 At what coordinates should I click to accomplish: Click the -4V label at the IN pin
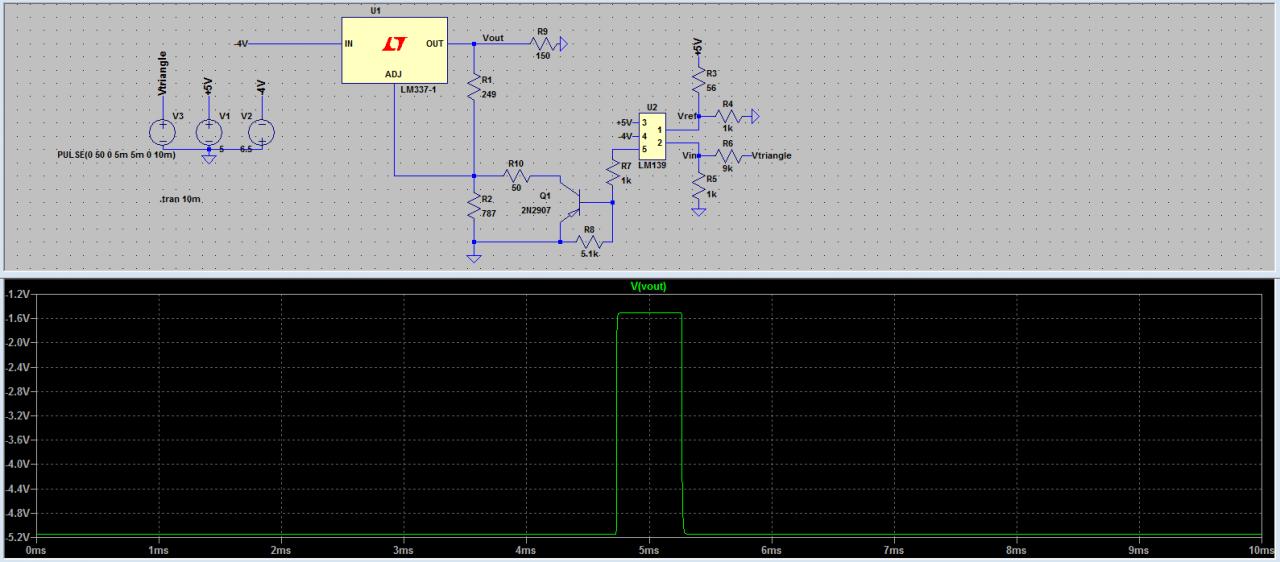coord(240,44)
